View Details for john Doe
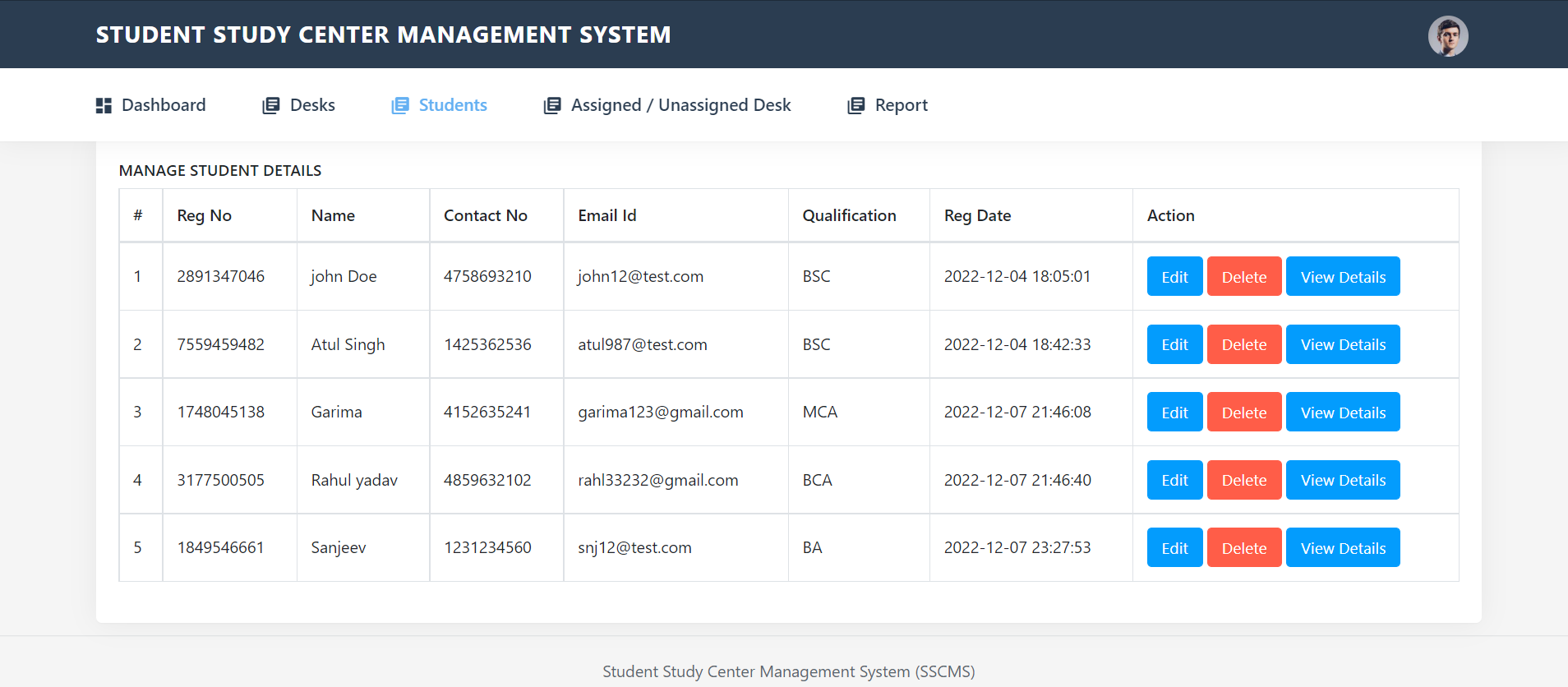 (1343, 277)
